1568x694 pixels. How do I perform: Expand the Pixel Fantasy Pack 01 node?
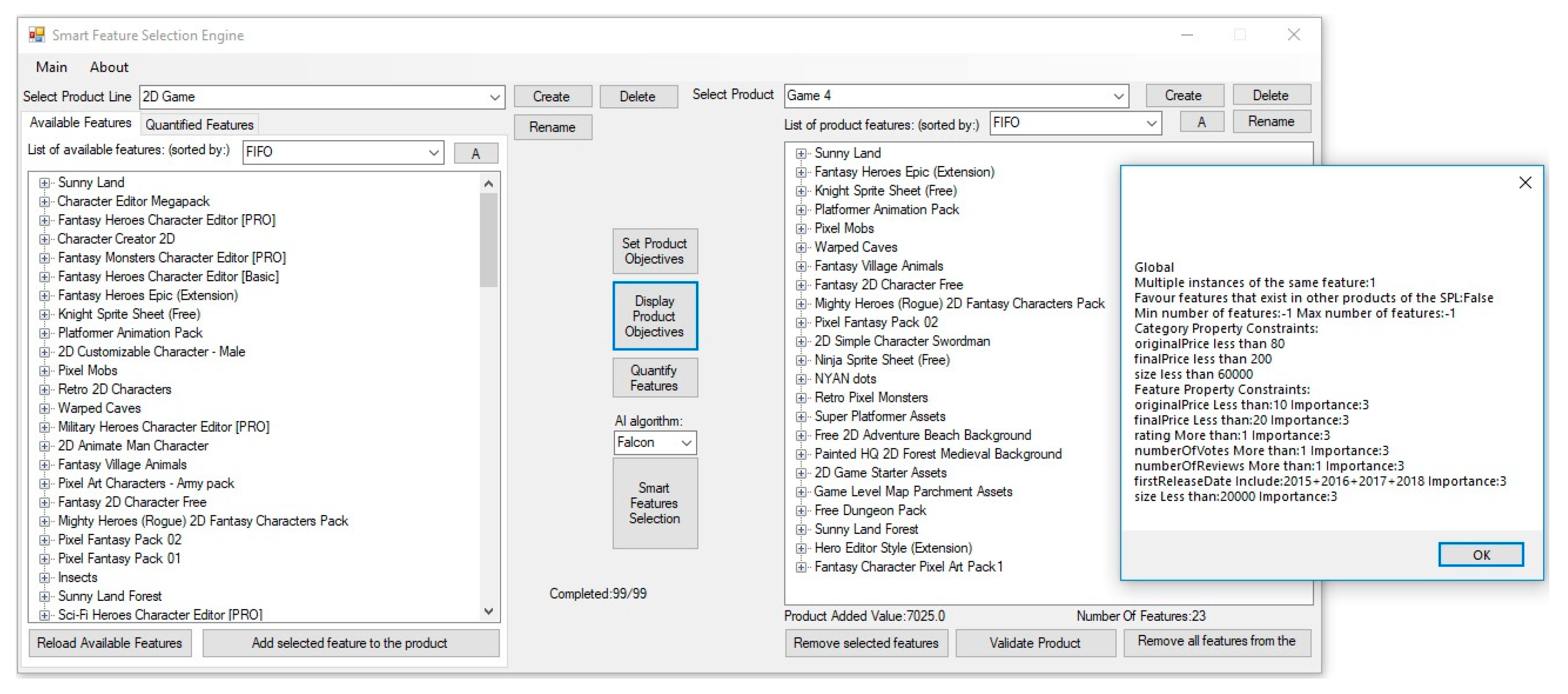[x=44, y=559]
